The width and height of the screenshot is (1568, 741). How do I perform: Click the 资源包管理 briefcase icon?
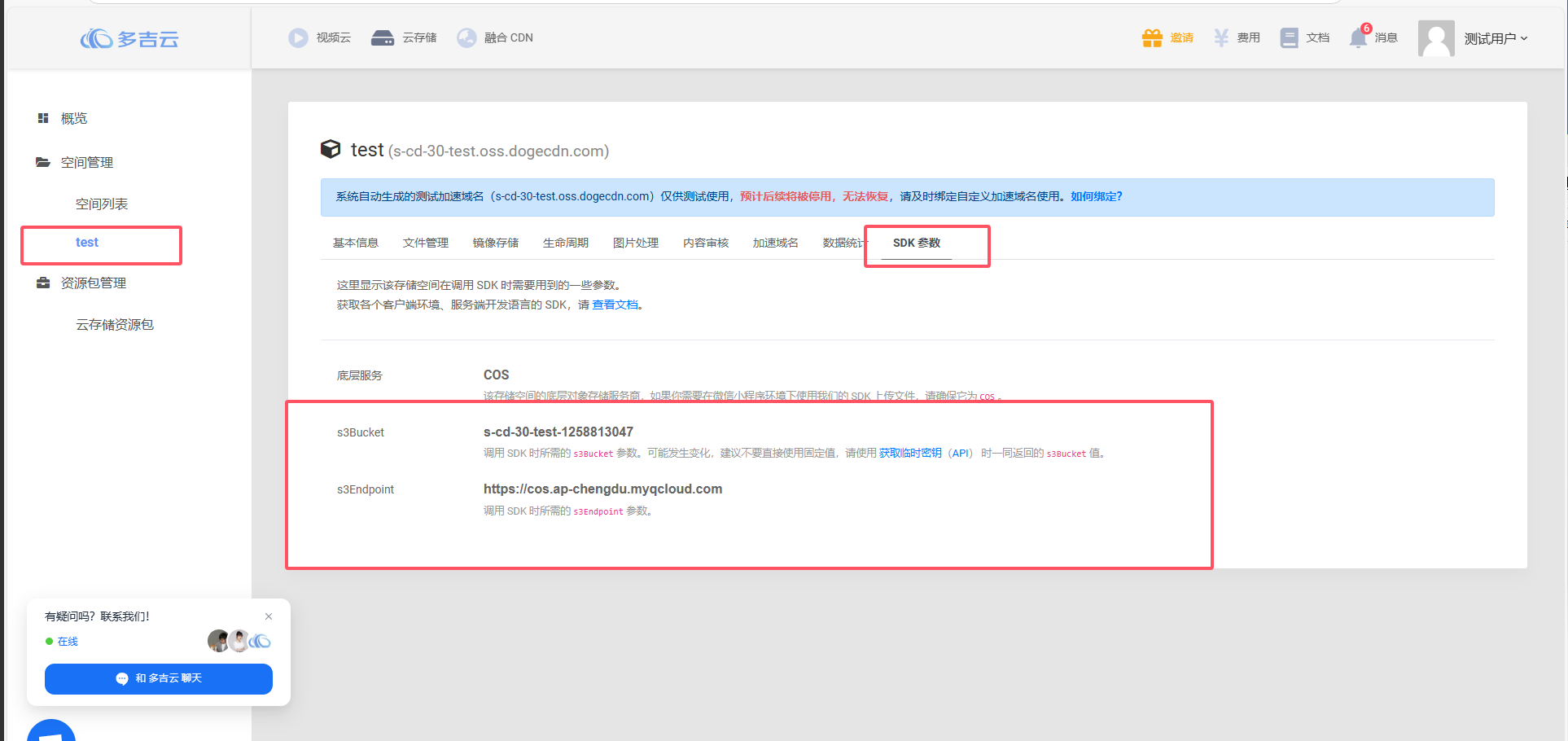[43, 283]
